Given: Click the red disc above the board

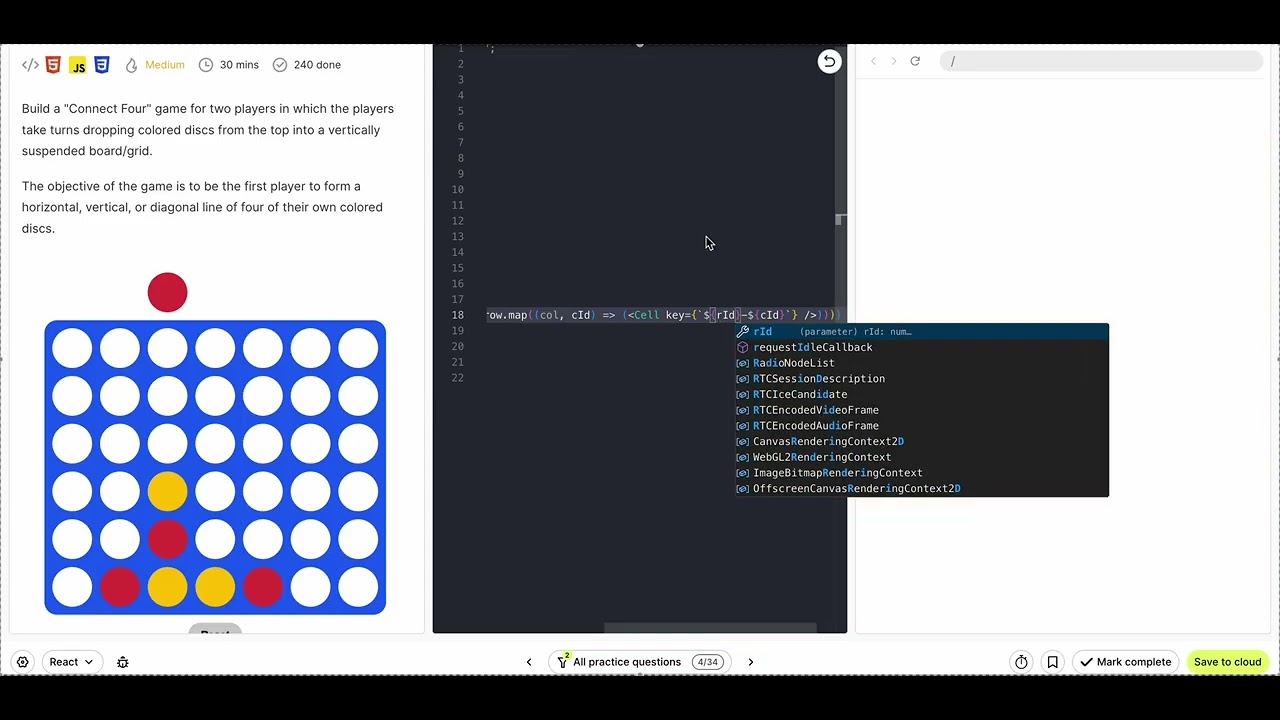Looking at the screenshot, I should pyautogui.click(x=167, y=292).
